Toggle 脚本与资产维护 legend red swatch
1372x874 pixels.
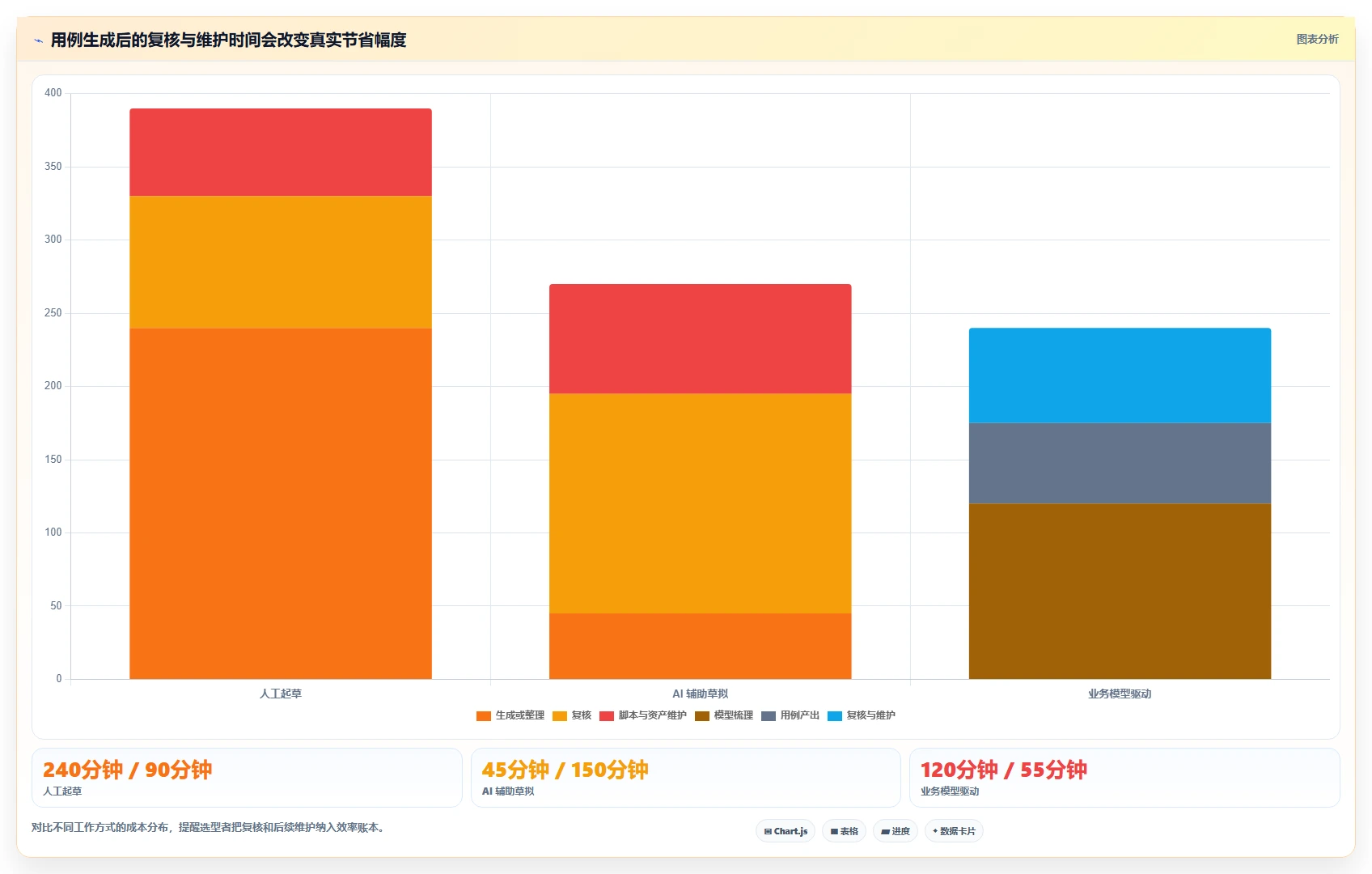point(607,716)
